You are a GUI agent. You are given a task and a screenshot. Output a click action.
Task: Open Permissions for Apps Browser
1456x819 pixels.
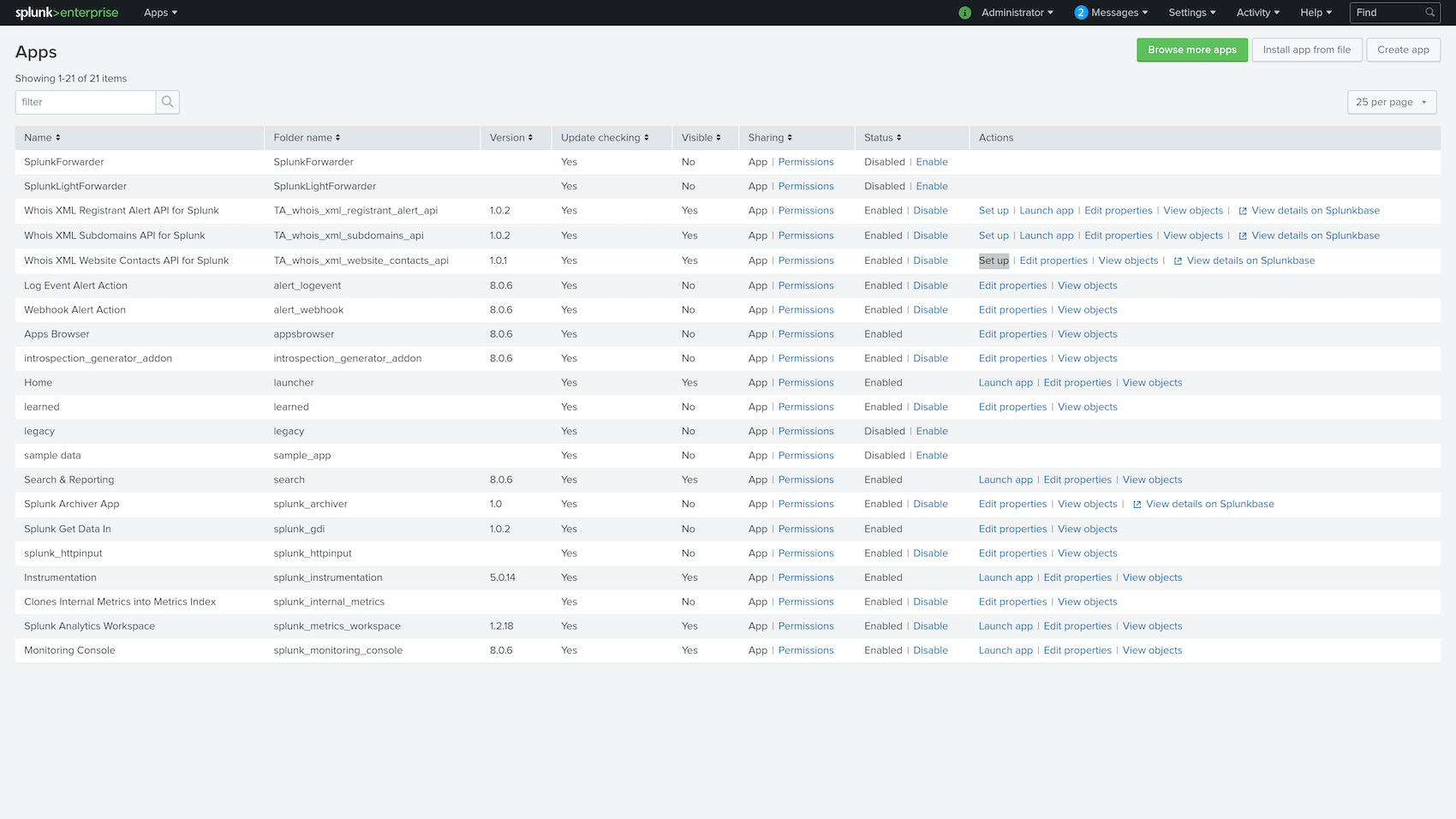coord(806,335)
